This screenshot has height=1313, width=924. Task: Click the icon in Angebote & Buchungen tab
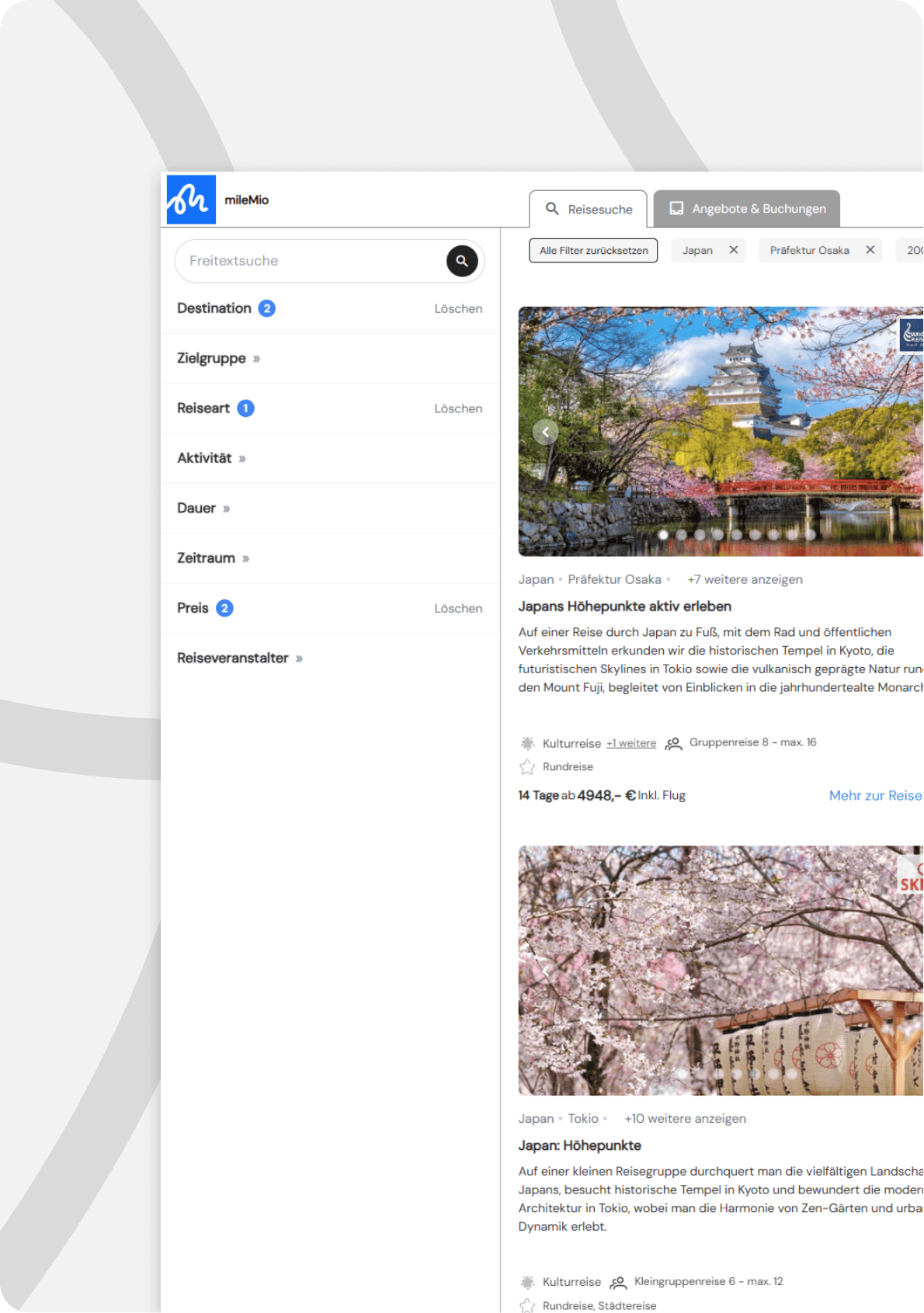(x=676, y=208)
